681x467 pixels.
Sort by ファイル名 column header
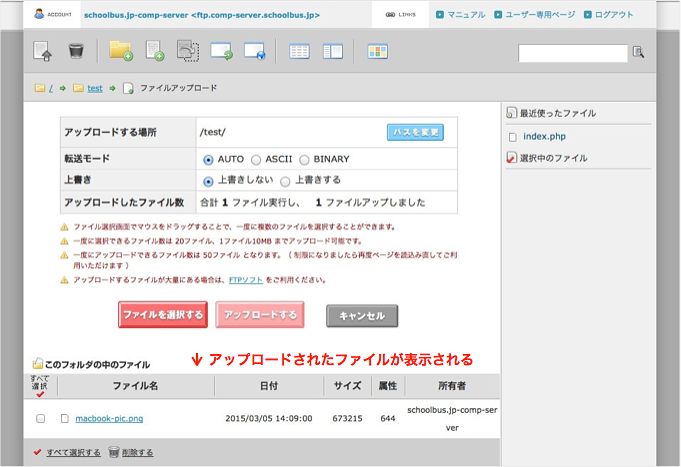[x=136, y=386]
